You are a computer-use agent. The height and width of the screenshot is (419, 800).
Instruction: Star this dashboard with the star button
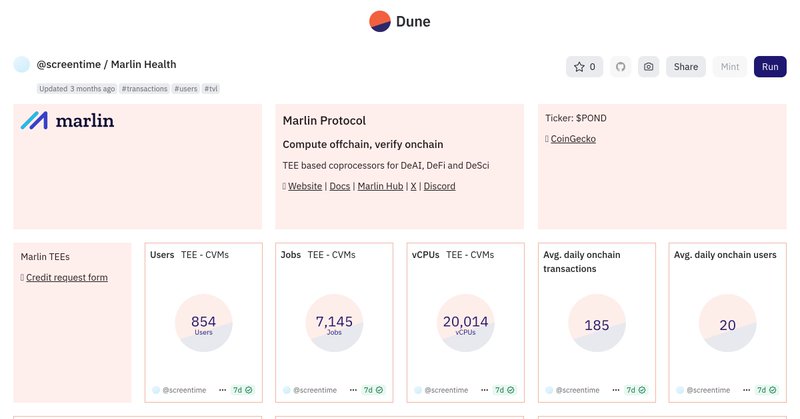[x=585, y=67]
